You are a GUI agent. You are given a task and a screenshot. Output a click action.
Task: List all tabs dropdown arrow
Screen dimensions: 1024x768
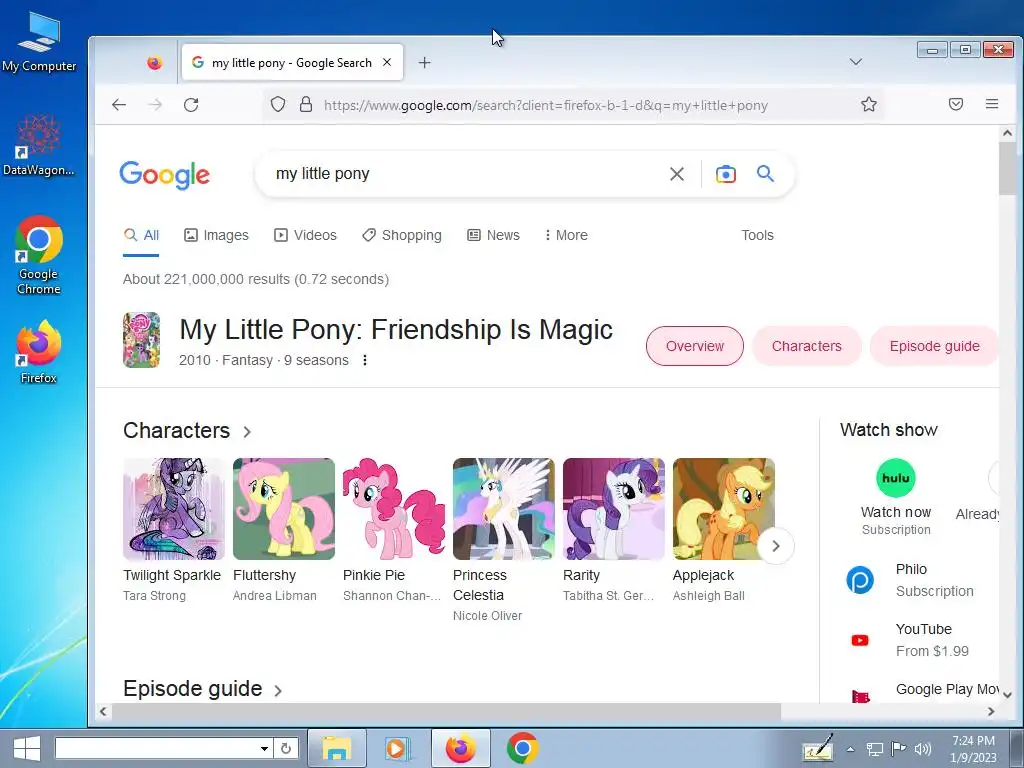(856, 62)
